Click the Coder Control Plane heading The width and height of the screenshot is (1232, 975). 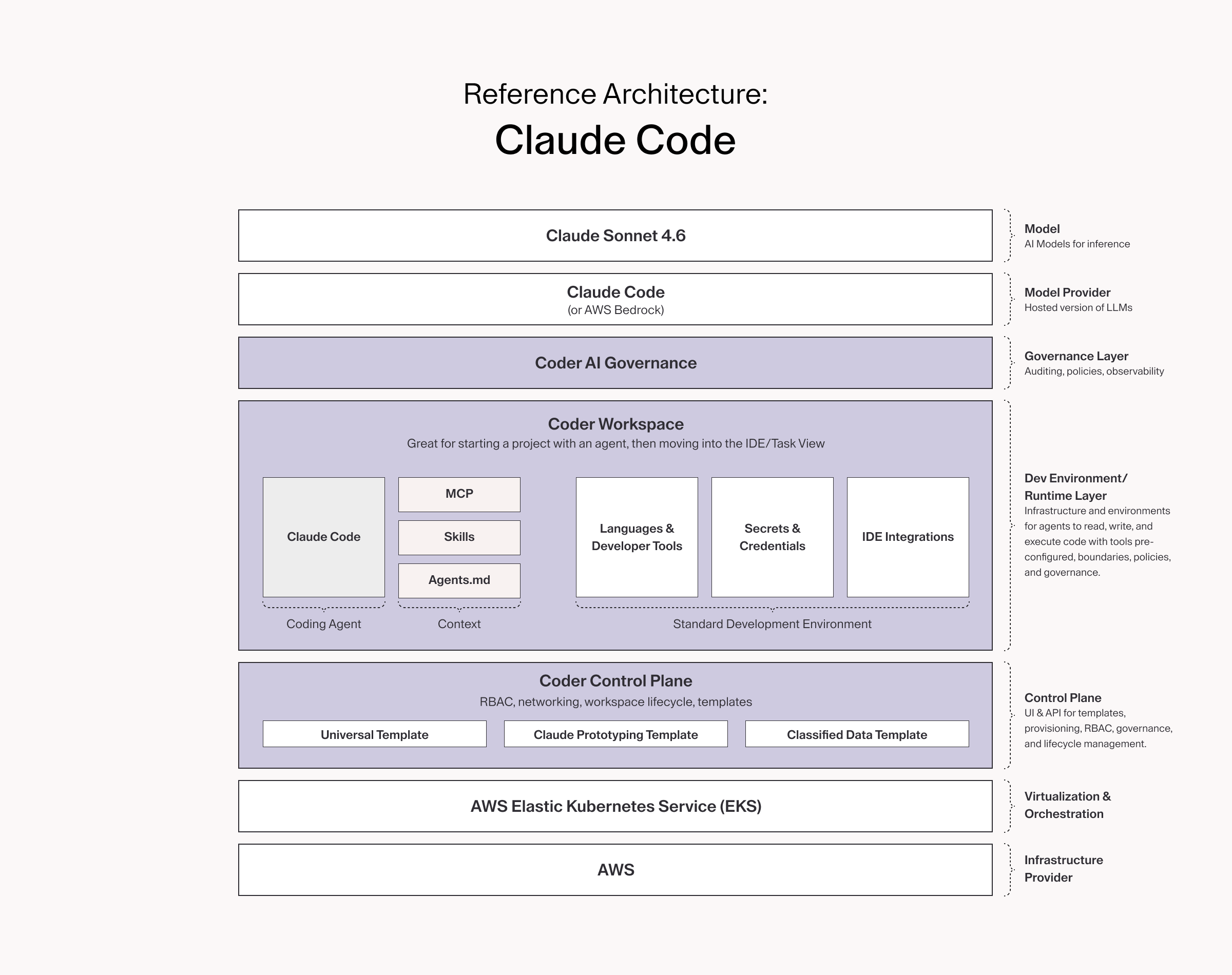pos(615,680)
